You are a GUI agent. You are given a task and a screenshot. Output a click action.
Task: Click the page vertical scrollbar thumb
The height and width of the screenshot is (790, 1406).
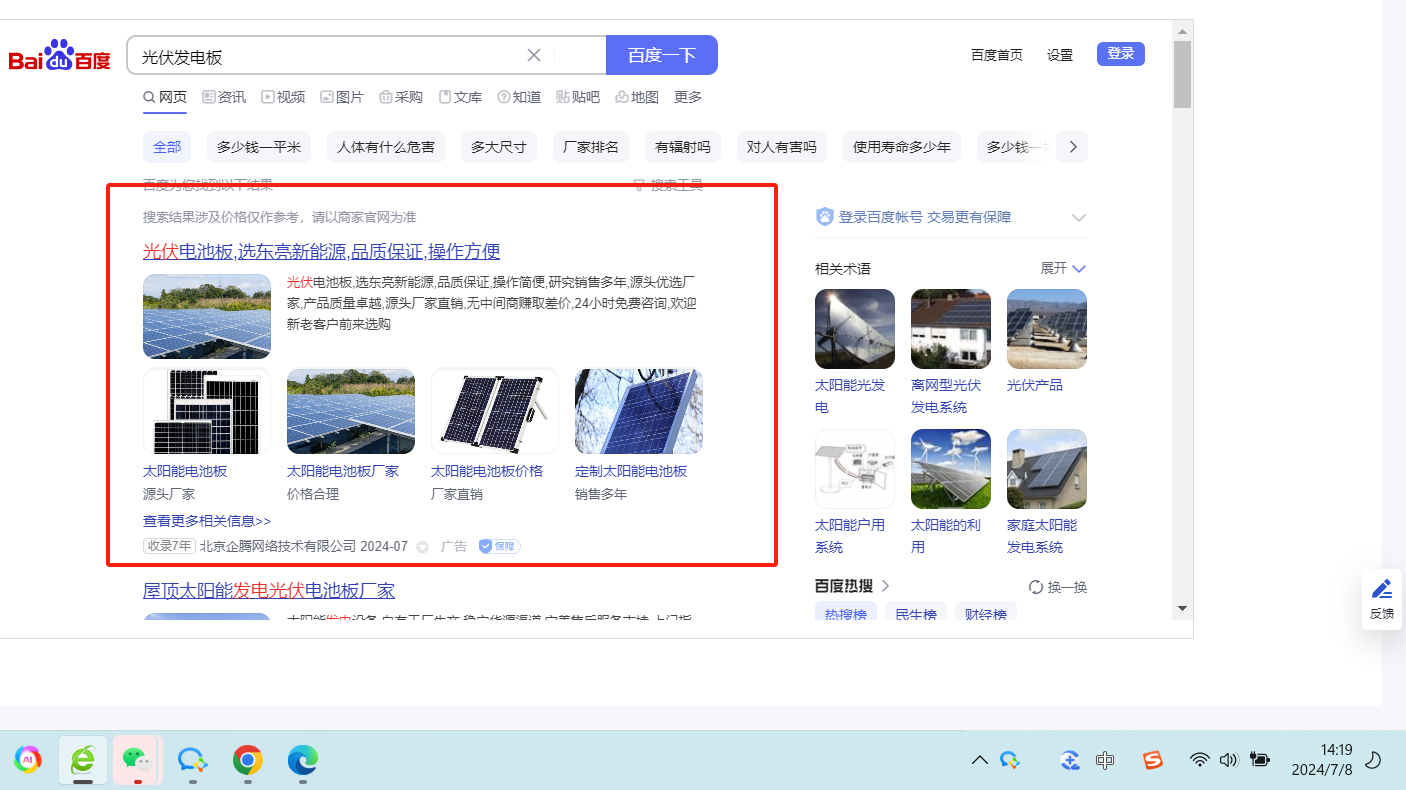click(1183, 74)
